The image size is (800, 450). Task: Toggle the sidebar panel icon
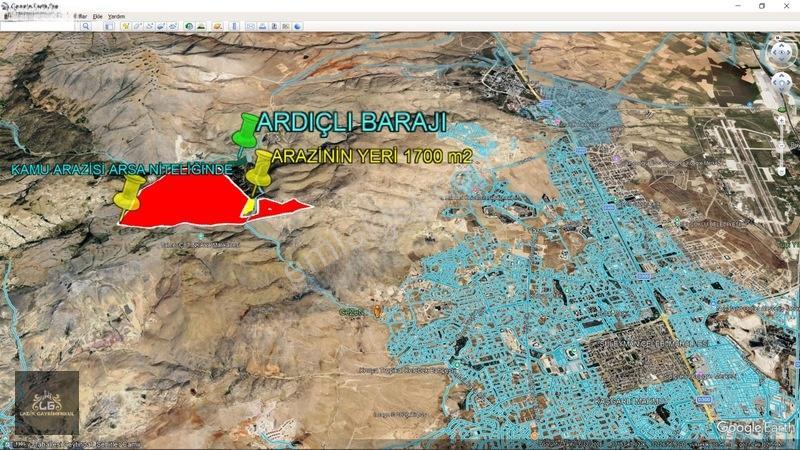[109, 26]
